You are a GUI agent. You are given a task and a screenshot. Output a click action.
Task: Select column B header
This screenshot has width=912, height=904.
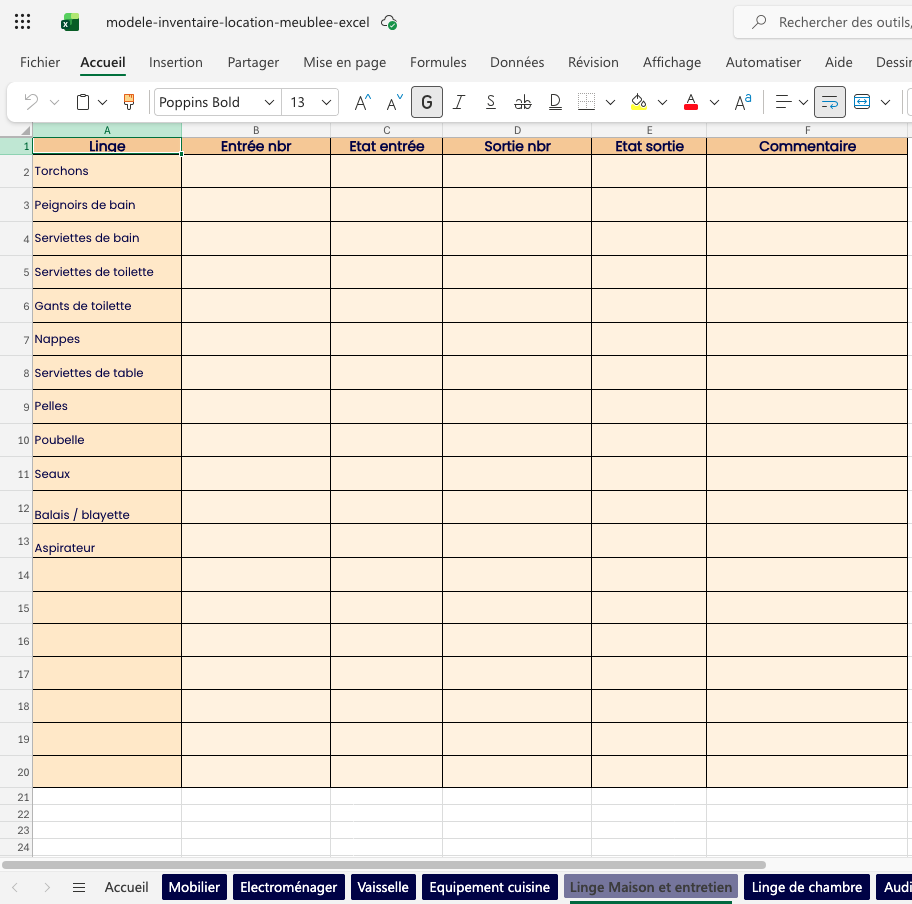point(256,130)
